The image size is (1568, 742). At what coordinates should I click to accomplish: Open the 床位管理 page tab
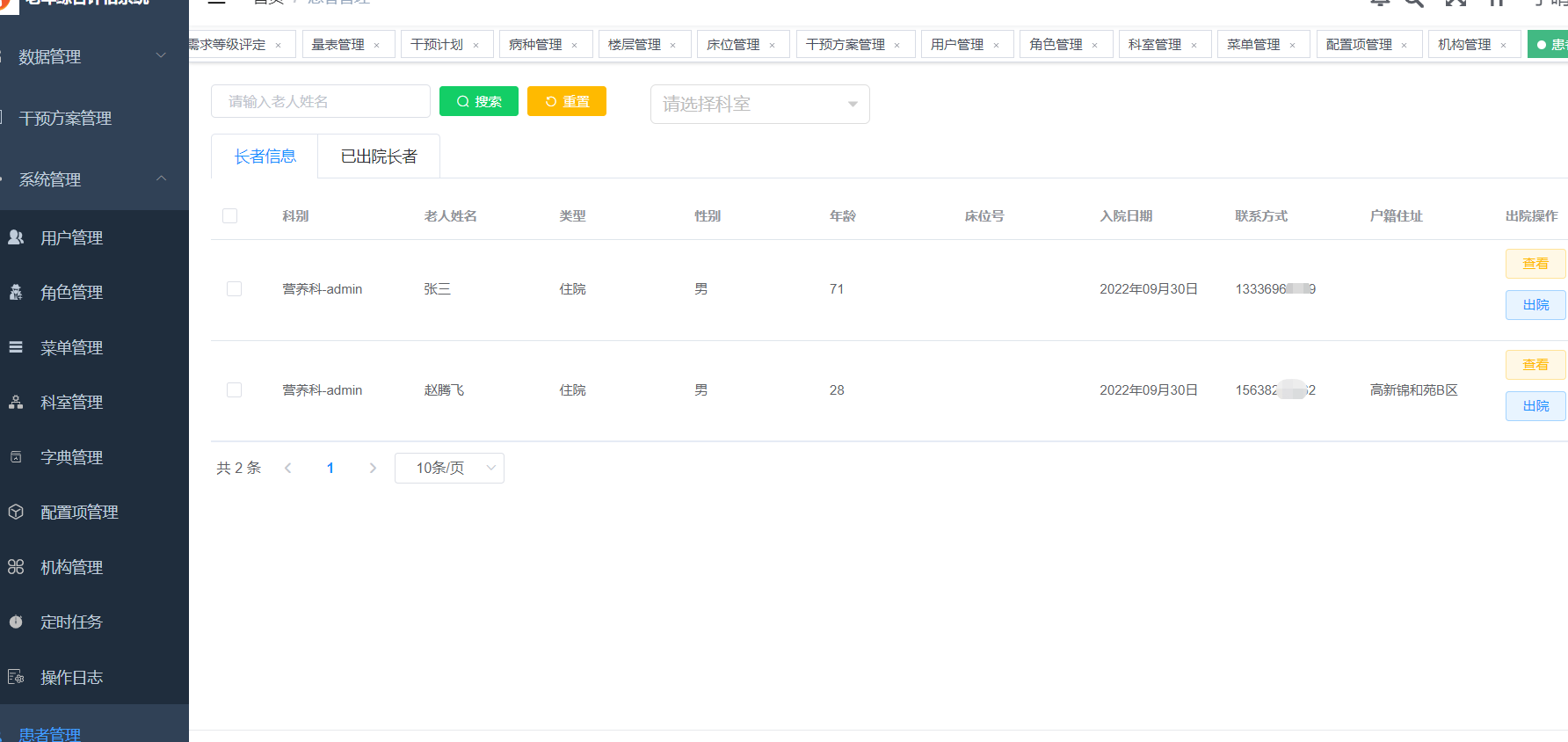[x=733, y=45]
